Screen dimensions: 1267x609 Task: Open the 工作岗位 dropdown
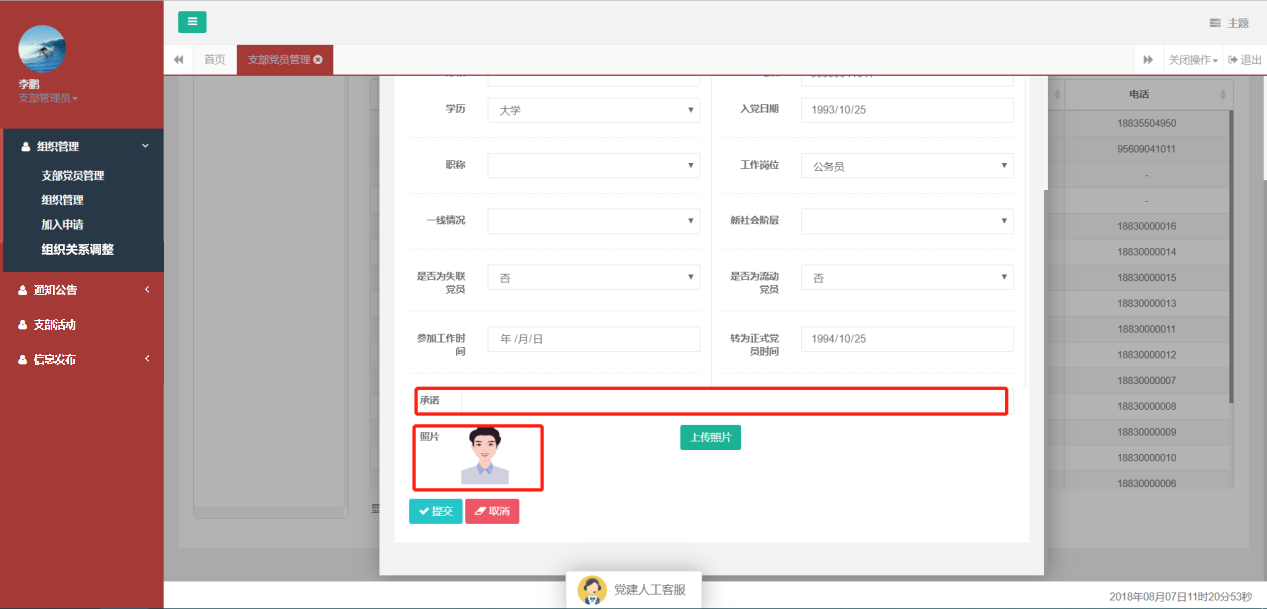(906, 166)
